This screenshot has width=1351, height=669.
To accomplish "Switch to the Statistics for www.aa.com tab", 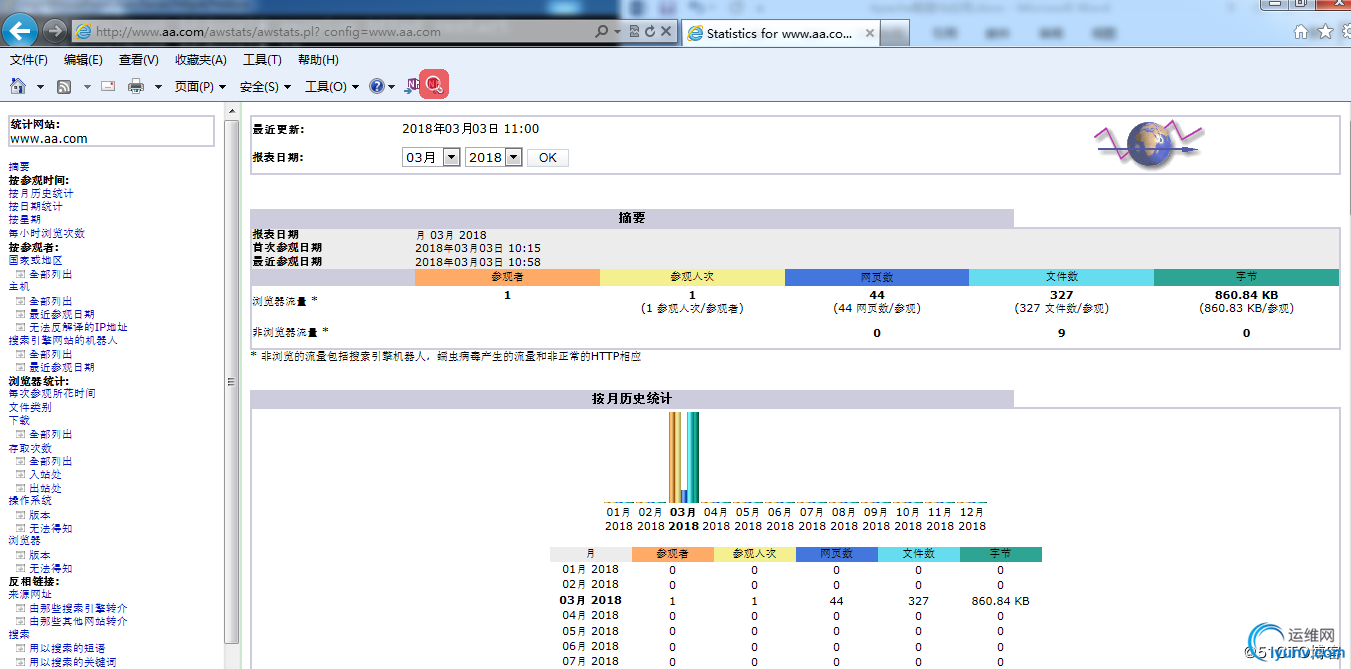I will coord(780,33).
